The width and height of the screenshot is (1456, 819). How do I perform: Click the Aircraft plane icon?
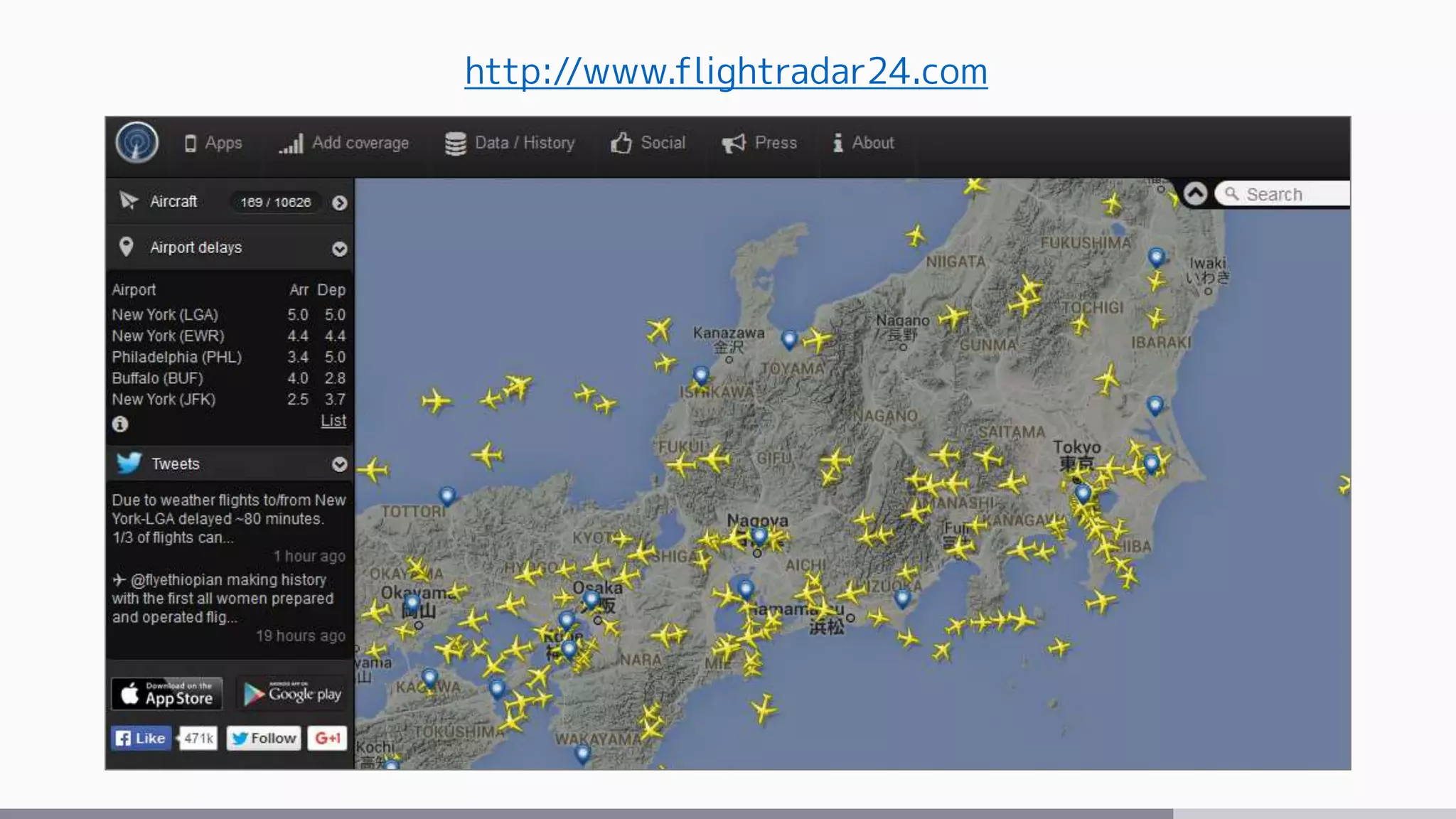(128, 201)
